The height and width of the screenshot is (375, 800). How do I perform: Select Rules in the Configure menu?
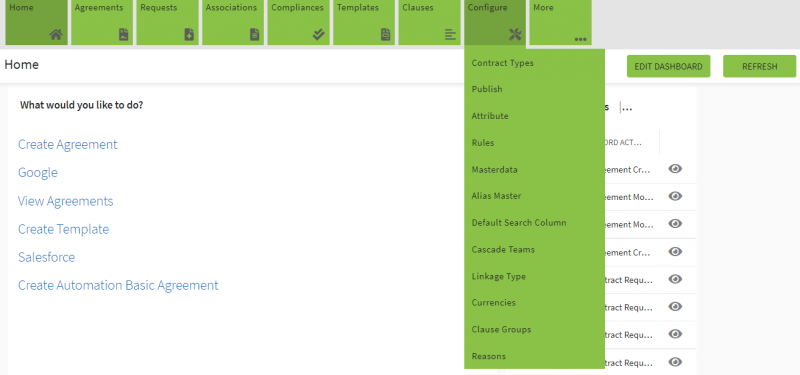pyautogui.click(x=483, y=143)
